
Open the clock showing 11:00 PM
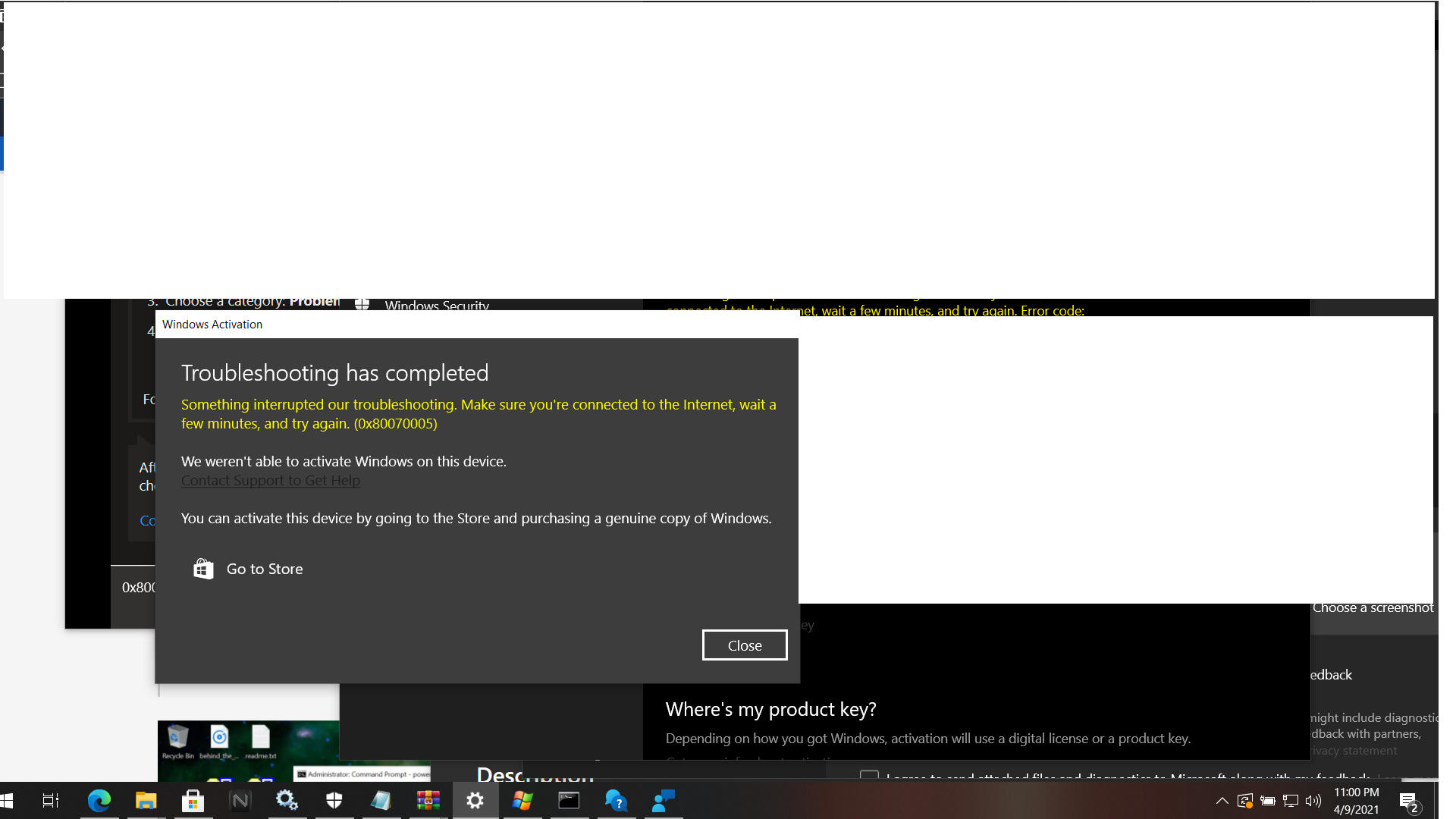point(1356,801)
